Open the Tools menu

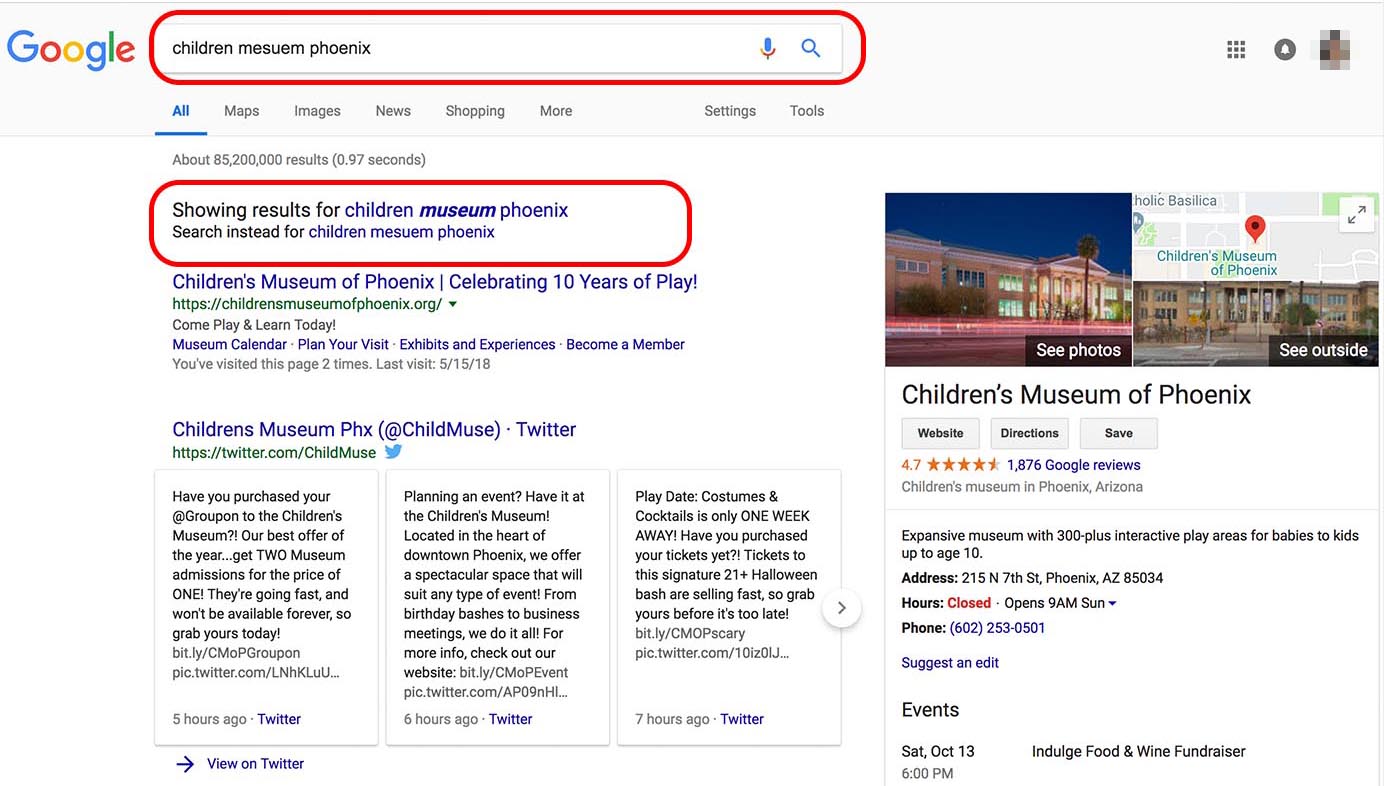807,111
